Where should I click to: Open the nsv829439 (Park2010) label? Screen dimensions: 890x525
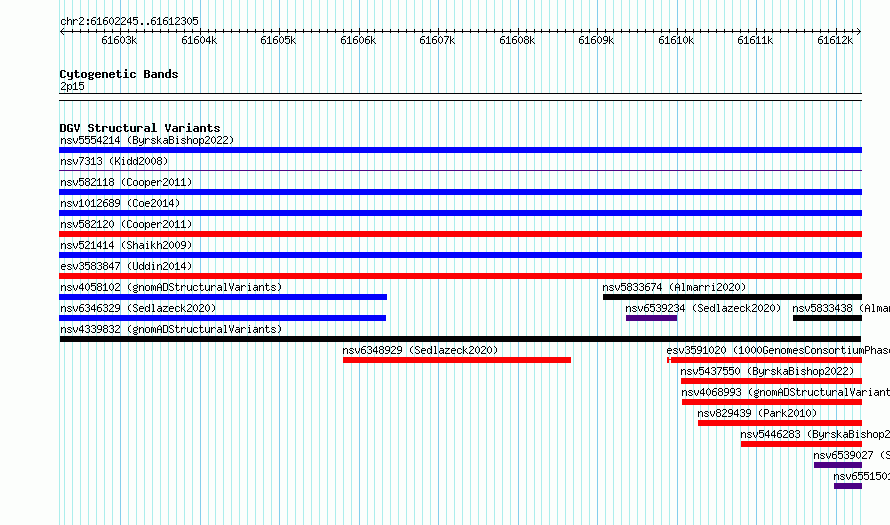click(x=757, y=413)
